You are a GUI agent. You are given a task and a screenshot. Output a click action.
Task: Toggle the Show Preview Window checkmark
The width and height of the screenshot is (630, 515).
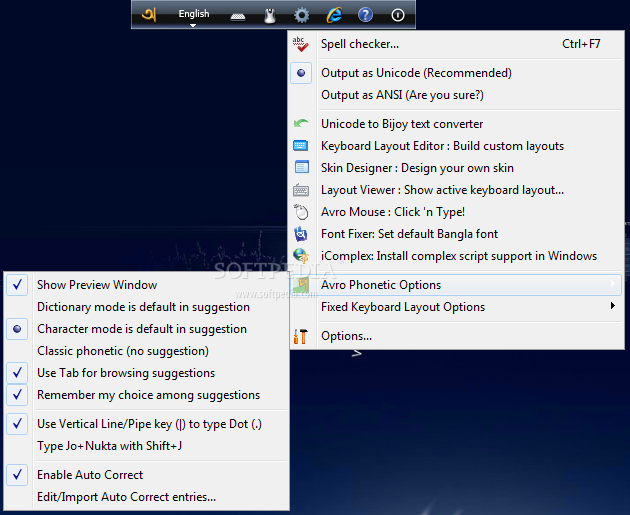tap(17, 285)
